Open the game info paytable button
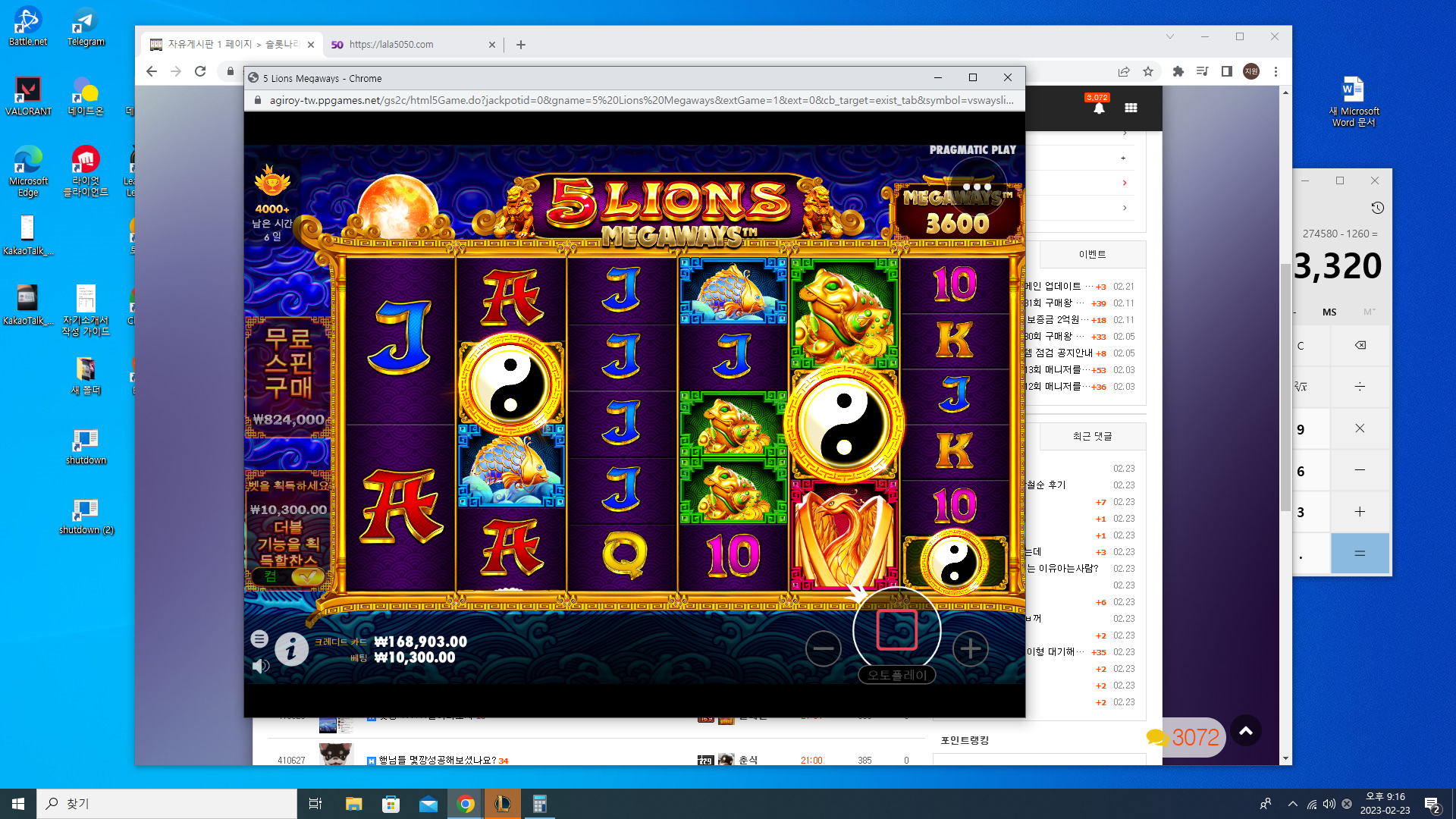This screenshot has height=819, width=1456. coord(291,649)
